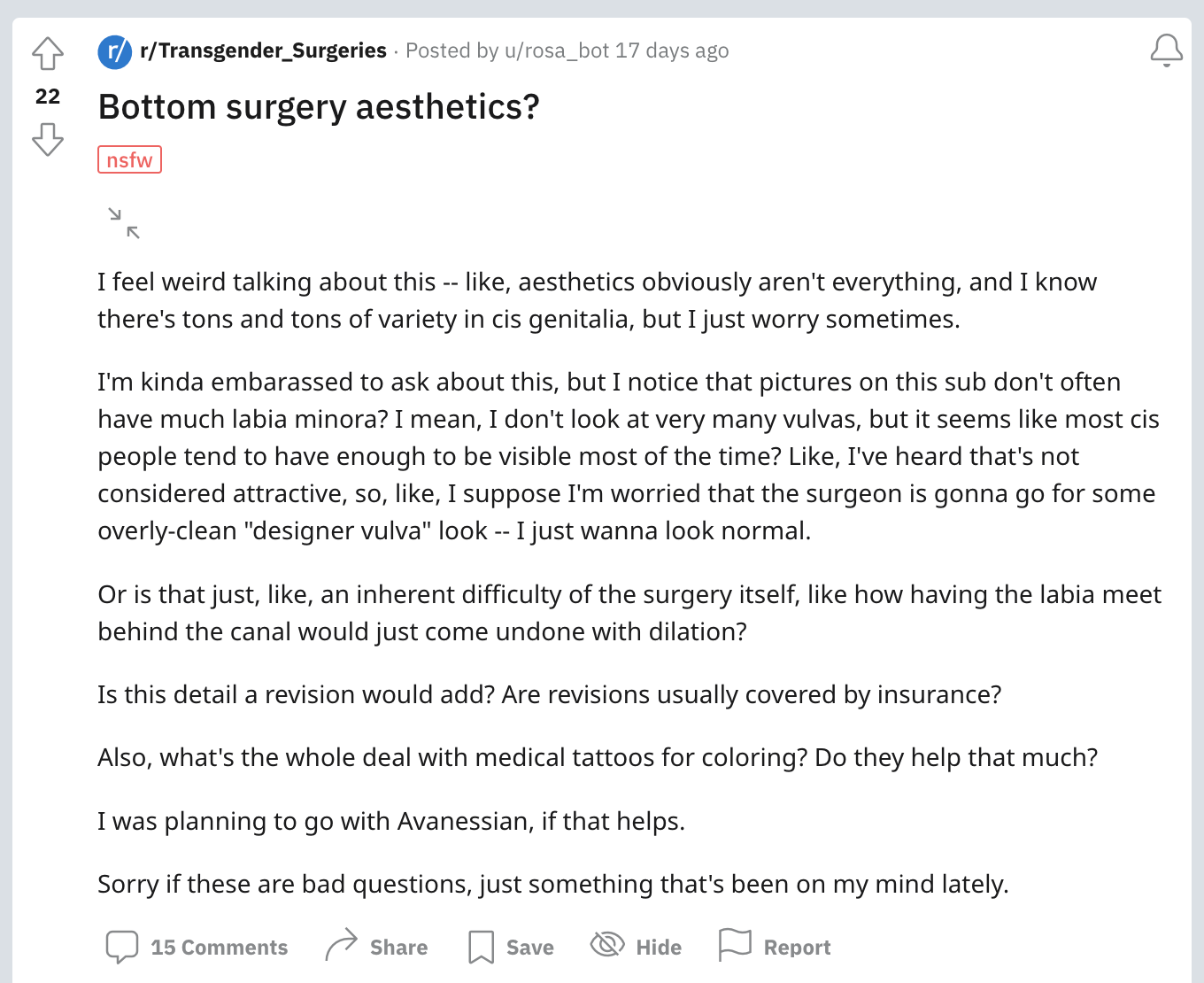Click the 17 days ago timestamp
The image size is (1204, 983).
coord(673,50)
